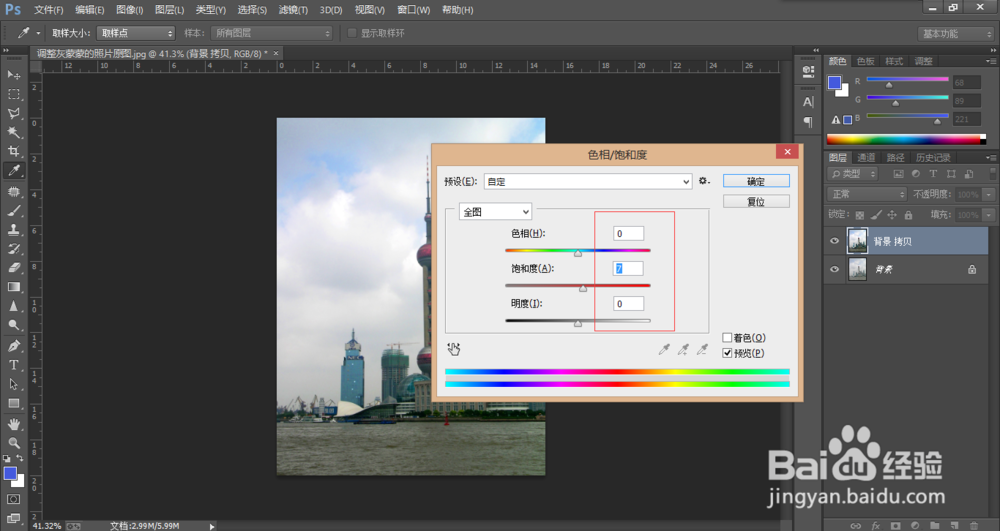Open the 填充 fill arrow
The image size is (1000, 531).
coord(989,215)
